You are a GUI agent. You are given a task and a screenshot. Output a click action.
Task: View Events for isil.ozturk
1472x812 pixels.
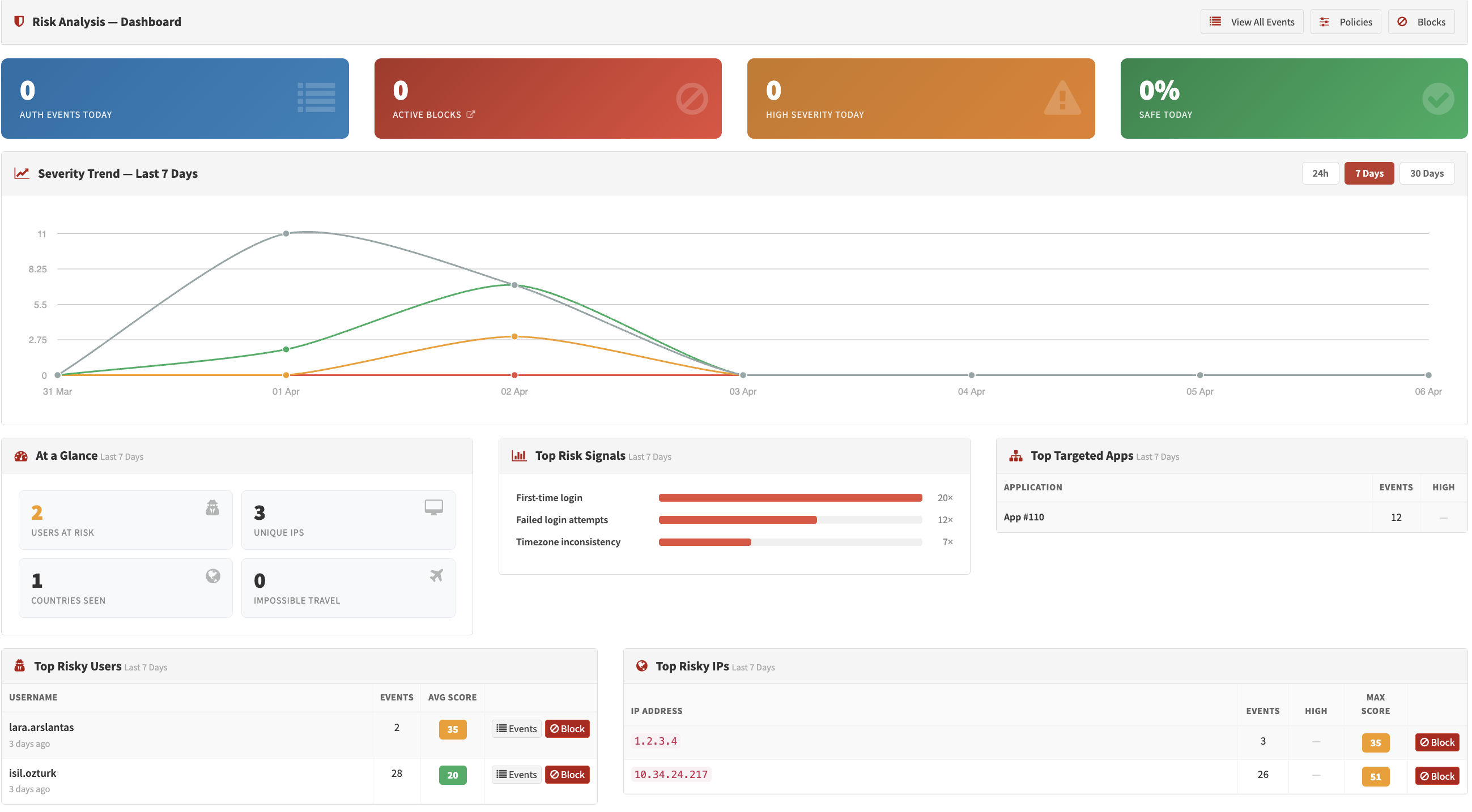[x=516, y=774]
